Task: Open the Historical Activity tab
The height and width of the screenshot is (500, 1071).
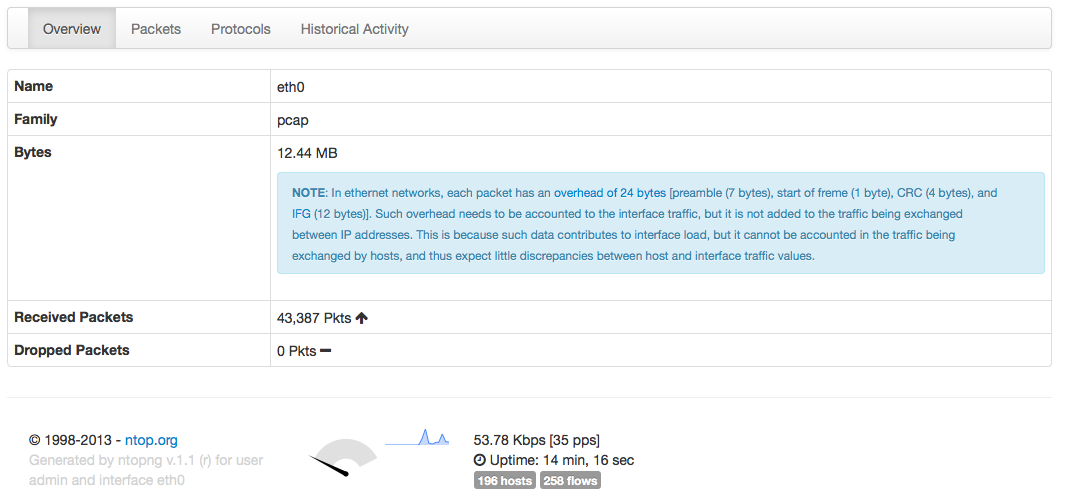Action: click(354, 29)
